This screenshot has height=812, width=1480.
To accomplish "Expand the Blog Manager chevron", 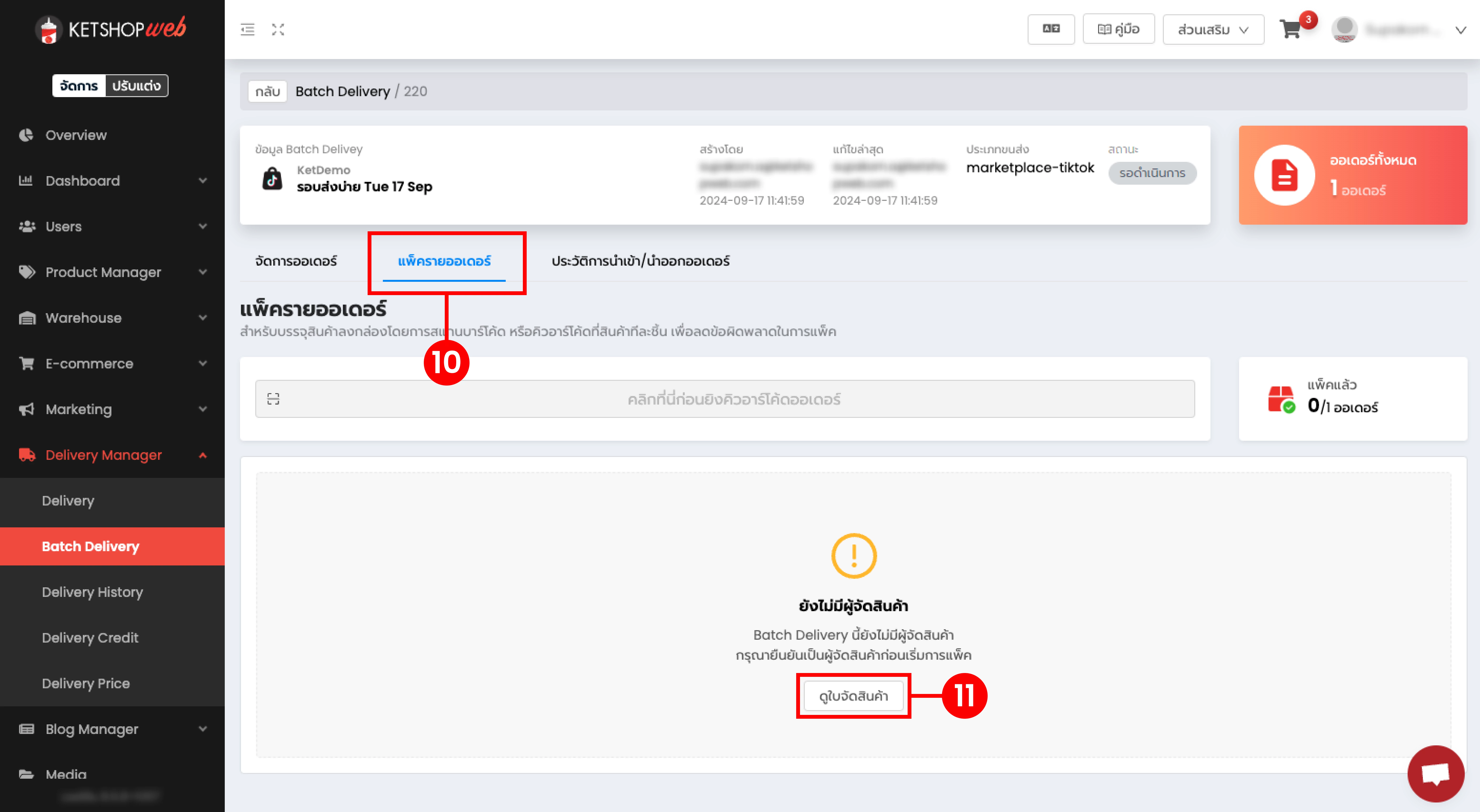I will point(203,729).
